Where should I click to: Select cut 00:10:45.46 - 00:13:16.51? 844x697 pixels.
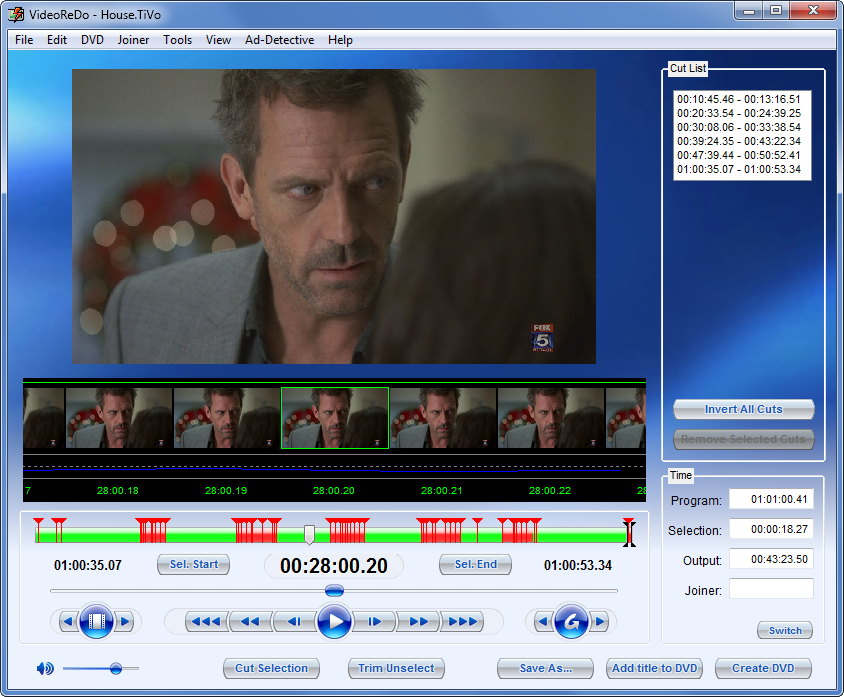[738, 99]
